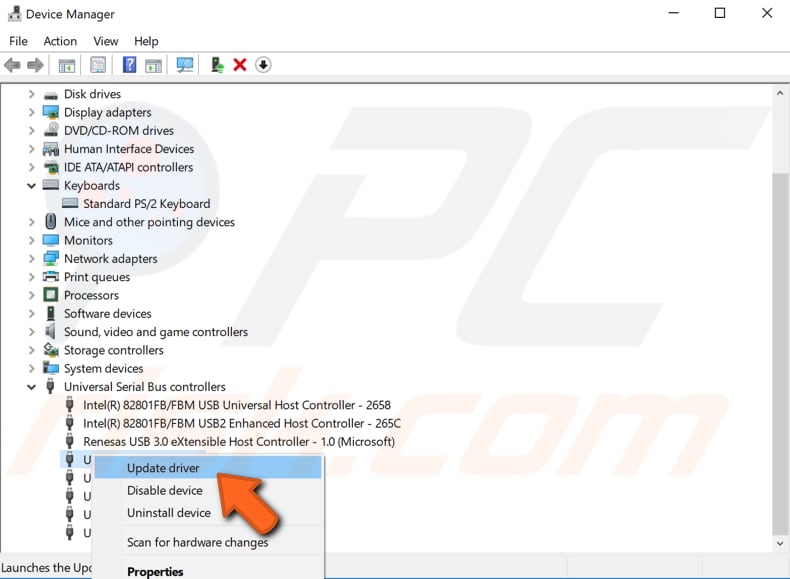Expand the Display adapters node
790x579 pixels.
pos(31,112)
